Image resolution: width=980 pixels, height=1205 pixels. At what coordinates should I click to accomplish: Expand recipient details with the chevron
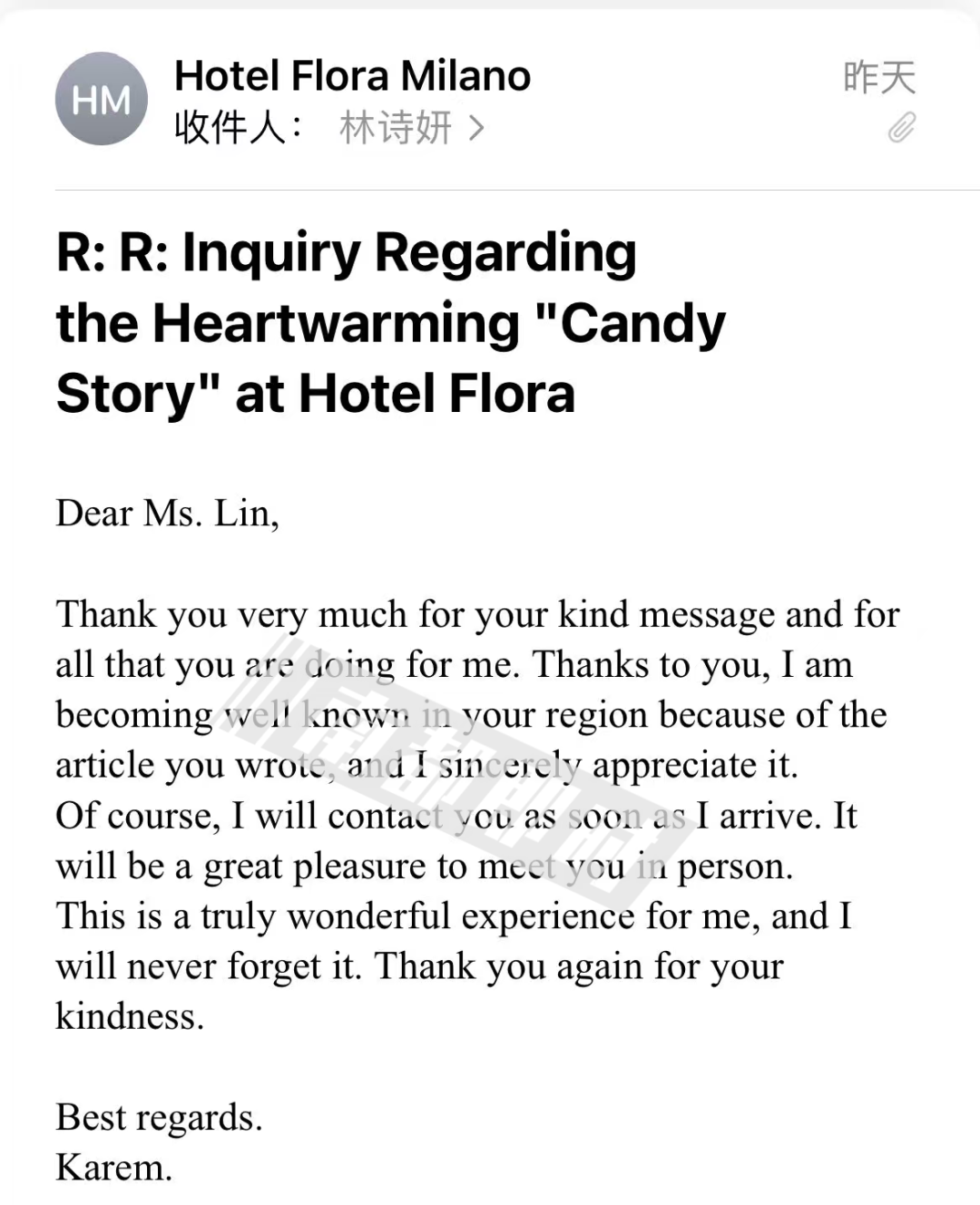pyautogui.click(x=476, y=129)
